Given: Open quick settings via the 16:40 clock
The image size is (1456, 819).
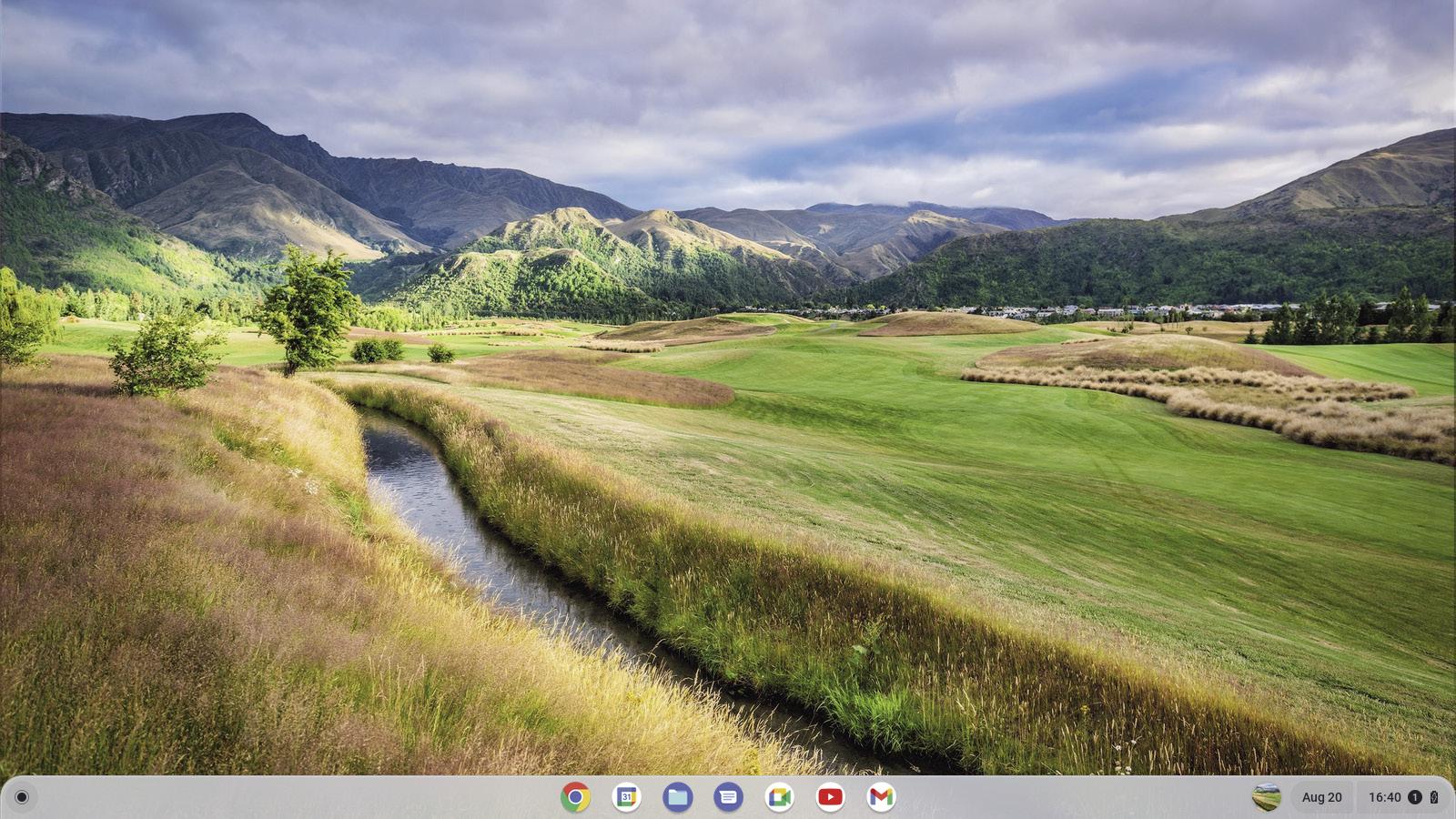Looking at the screenshot, I should tap(1385, 797).
